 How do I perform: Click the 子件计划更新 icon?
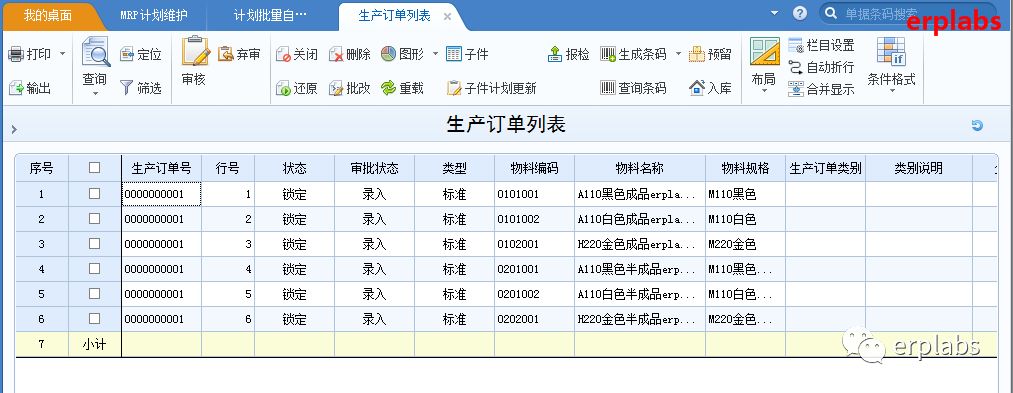[454, 88]
